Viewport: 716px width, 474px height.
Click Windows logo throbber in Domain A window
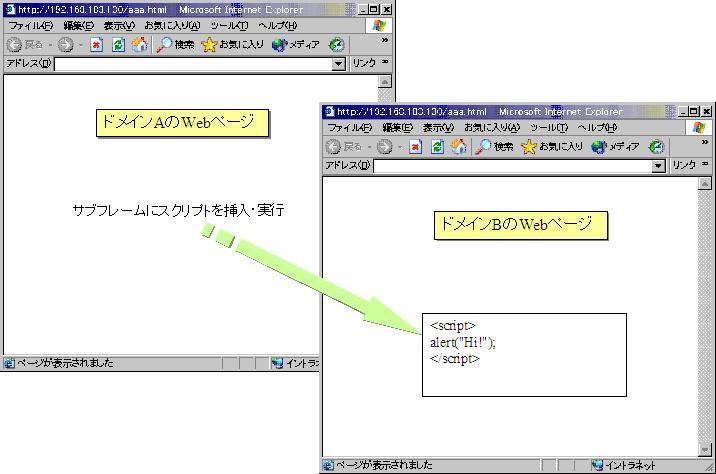point(379,26)
